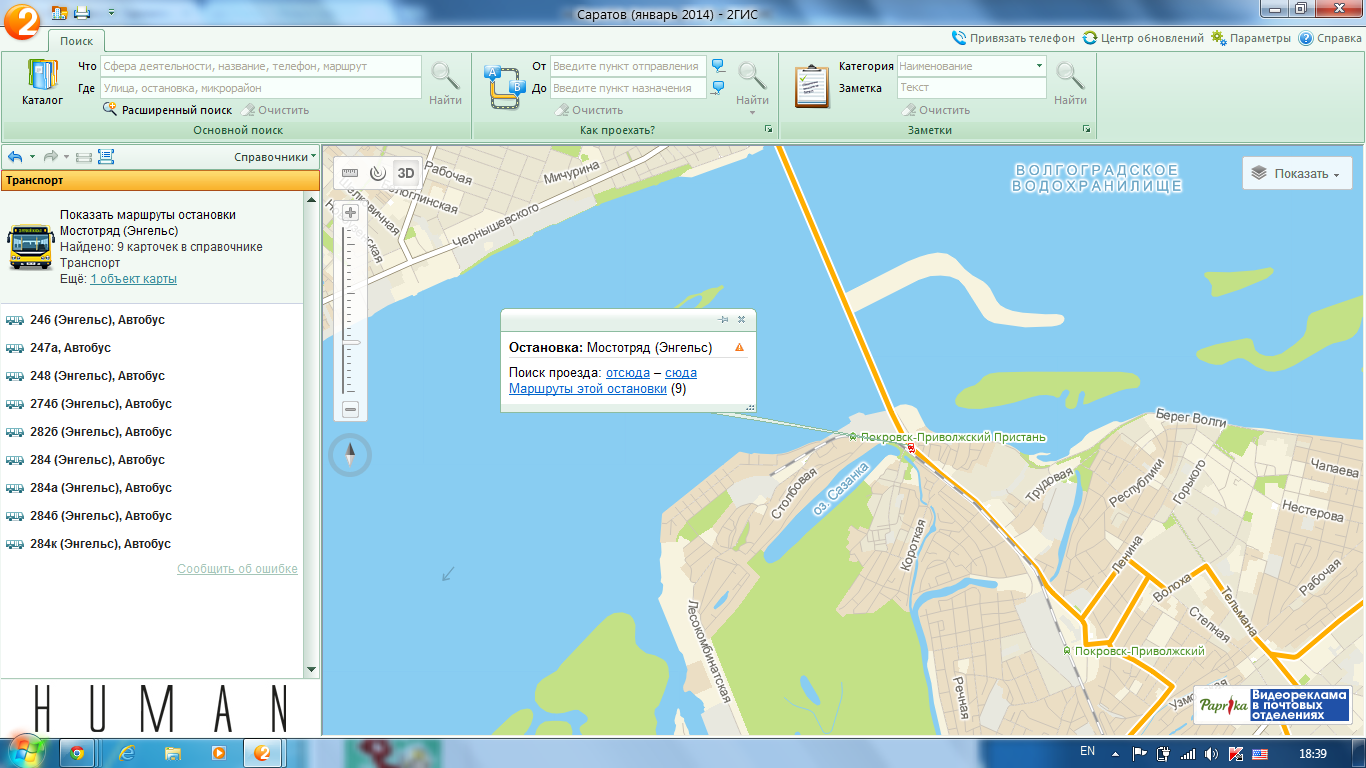The width and height of the screenshot is (1366, 768).
Task: Click scroll down arrow in left panel
Action: click(311, 669)
